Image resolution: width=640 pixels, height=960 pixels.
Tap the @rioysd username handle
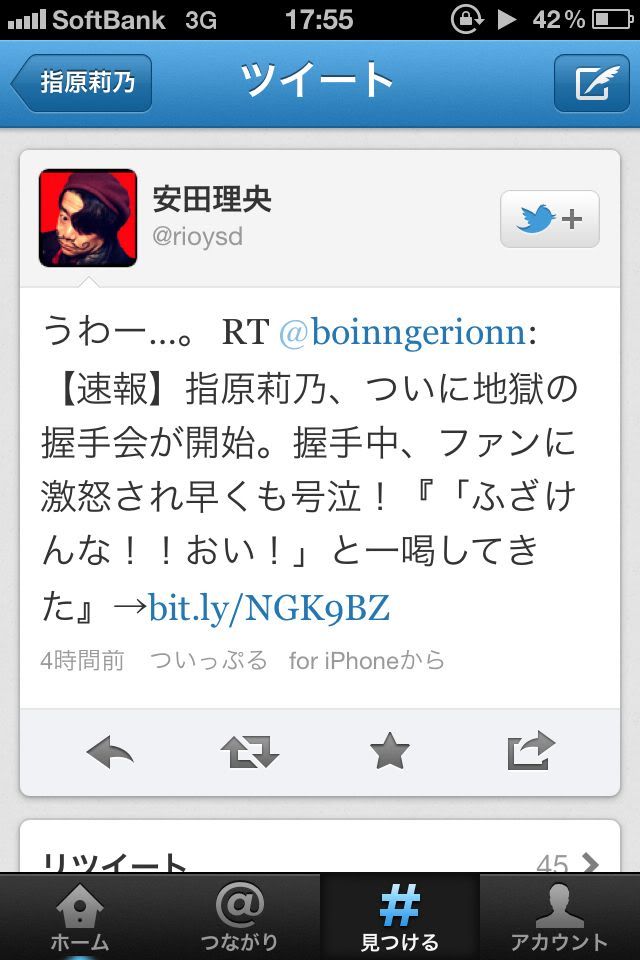point(197,236)
